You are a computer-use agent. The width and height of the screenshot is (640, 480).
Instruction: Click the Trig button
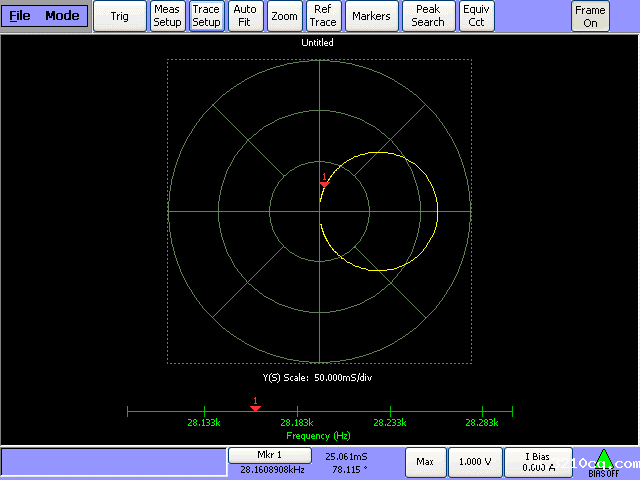coord(120,16)
